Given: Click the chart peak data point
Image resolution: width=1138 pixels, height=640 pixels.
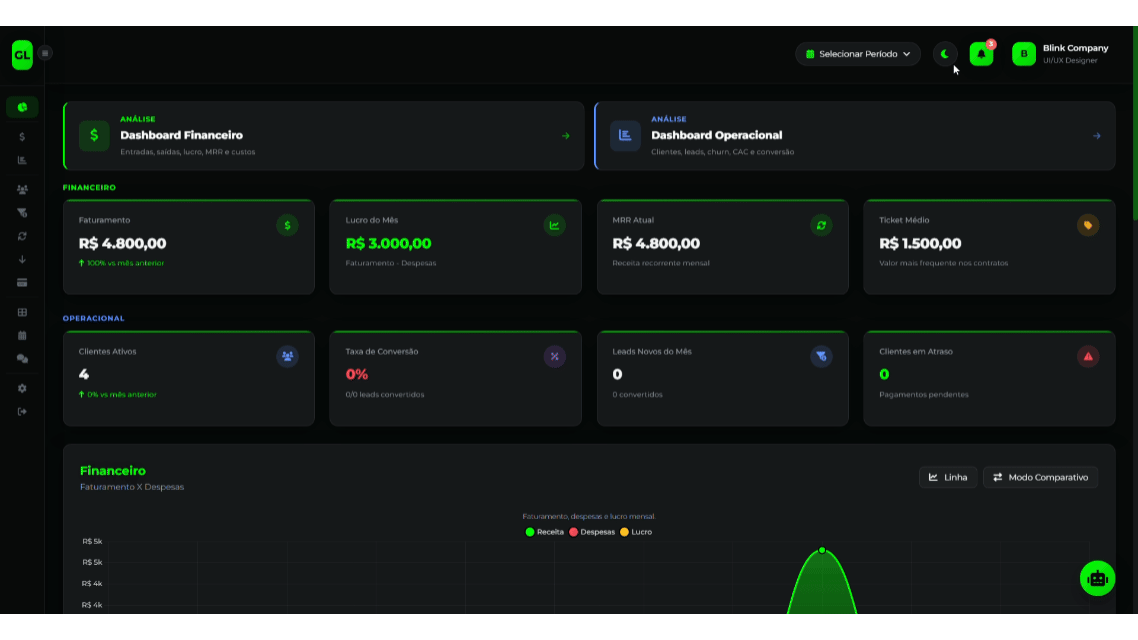Looking at the screenshot, I should (x=822, y=551).
